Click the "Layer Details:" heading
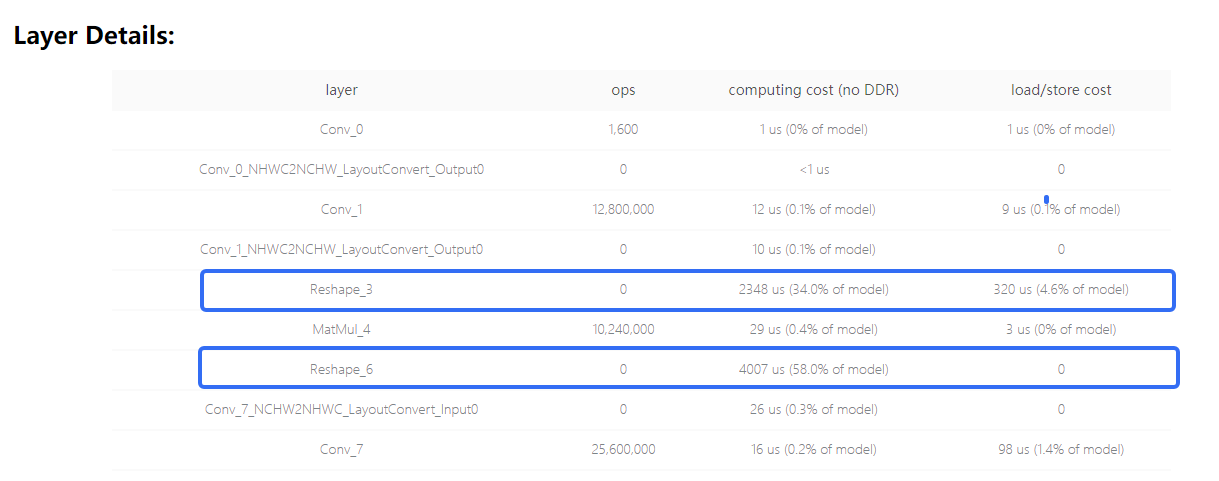1219x481 pixels. [94, 36]
